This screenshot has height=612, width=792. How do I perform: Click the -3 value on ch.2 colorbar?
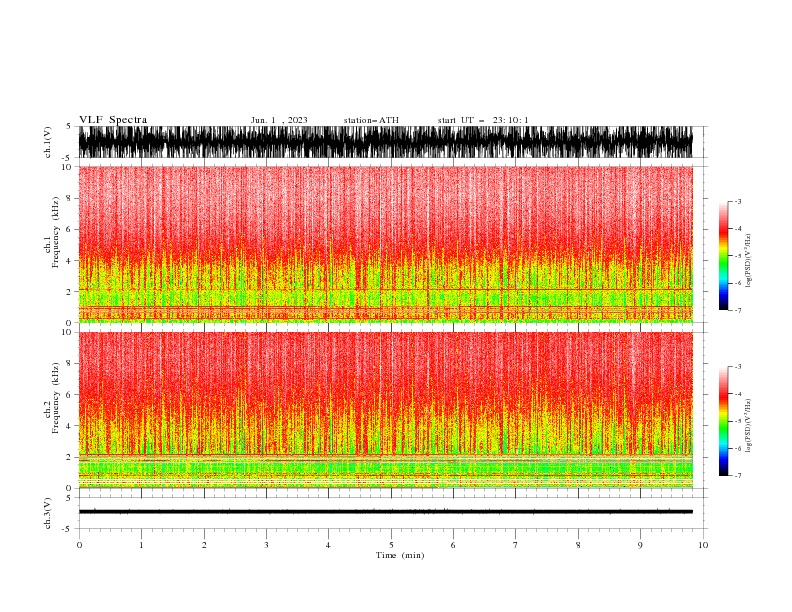[x=737, y=367]
